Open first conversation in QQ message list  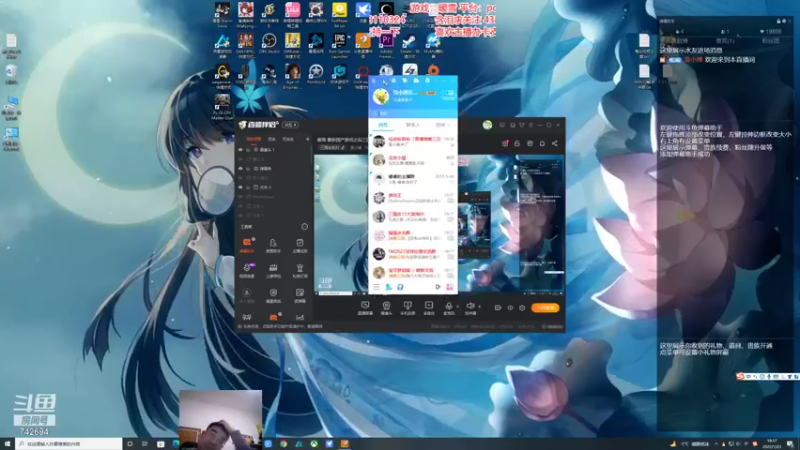click(x=413, y=141)
